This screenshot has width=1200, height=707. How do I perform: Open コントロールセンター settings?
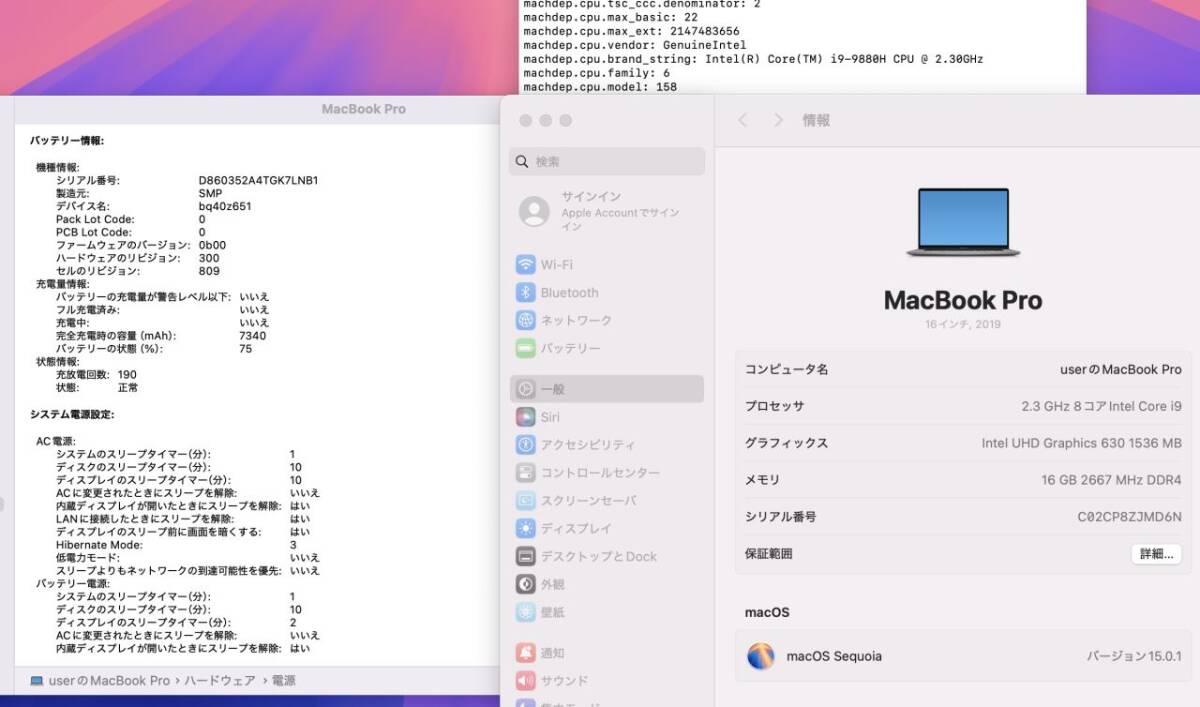click(x=598, y=472)
